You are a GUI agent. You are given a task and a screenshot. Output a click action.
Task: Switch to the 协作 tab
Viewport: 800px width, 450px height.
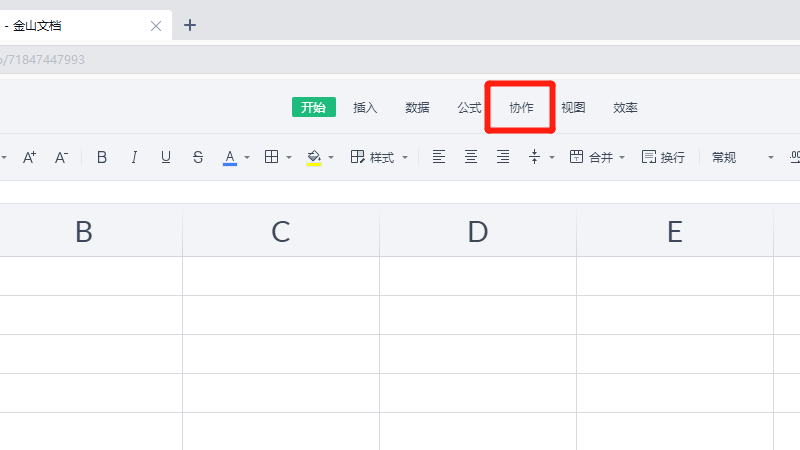pyautogui.click(x=521, y=108)
